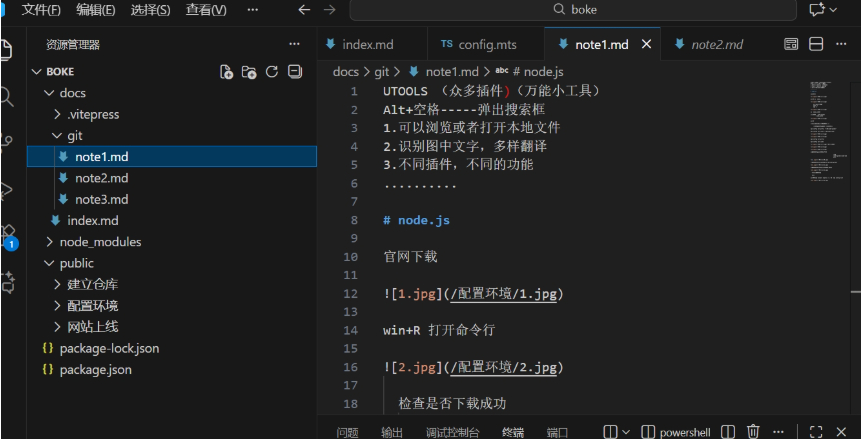Image resolution: width=863 pixels, height=442 pixels.
Task: Open the 查看(V) menu
Action: pos(206,10)
